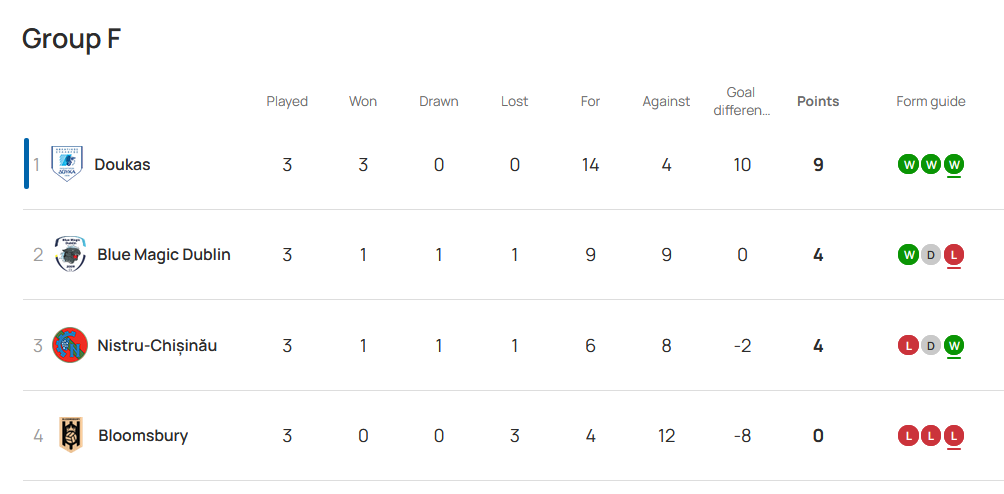Click Nistru-Chișinău's first red L badge

[908, 346]
